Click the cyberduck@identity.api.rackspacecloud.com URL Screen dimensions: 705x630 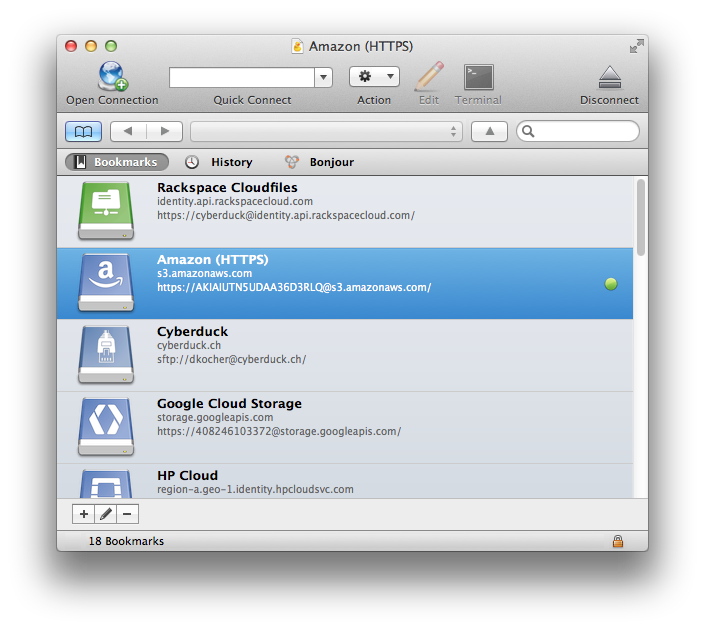point(286,215)
